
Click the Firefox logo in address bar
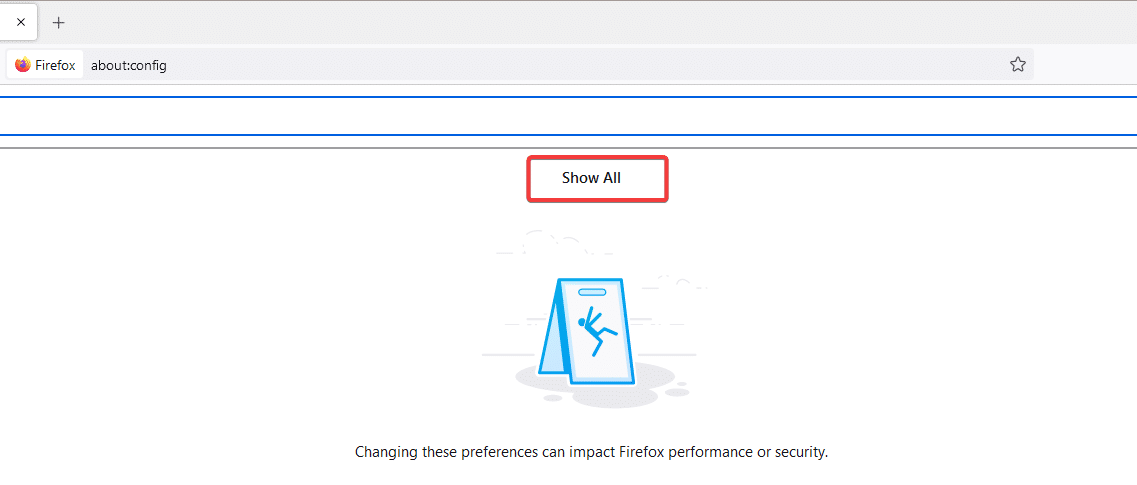click(x=23, y=65)
